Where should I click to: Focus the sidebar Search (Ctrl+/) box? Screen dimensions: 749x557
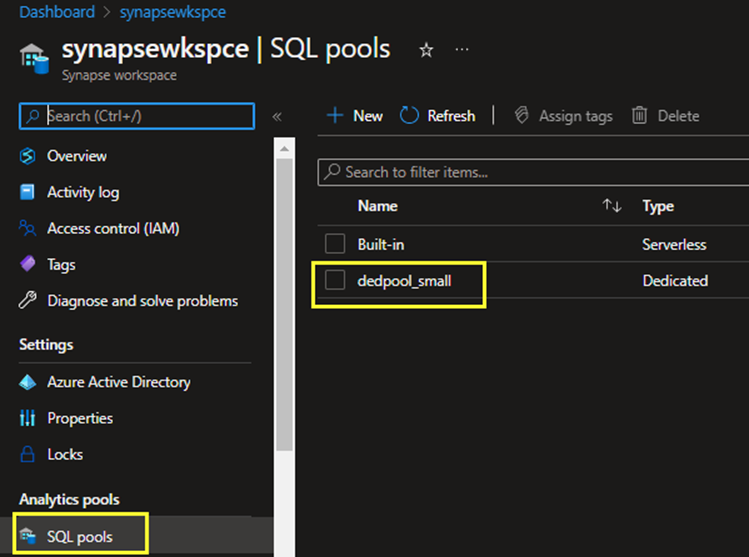[x=137, y=116]
